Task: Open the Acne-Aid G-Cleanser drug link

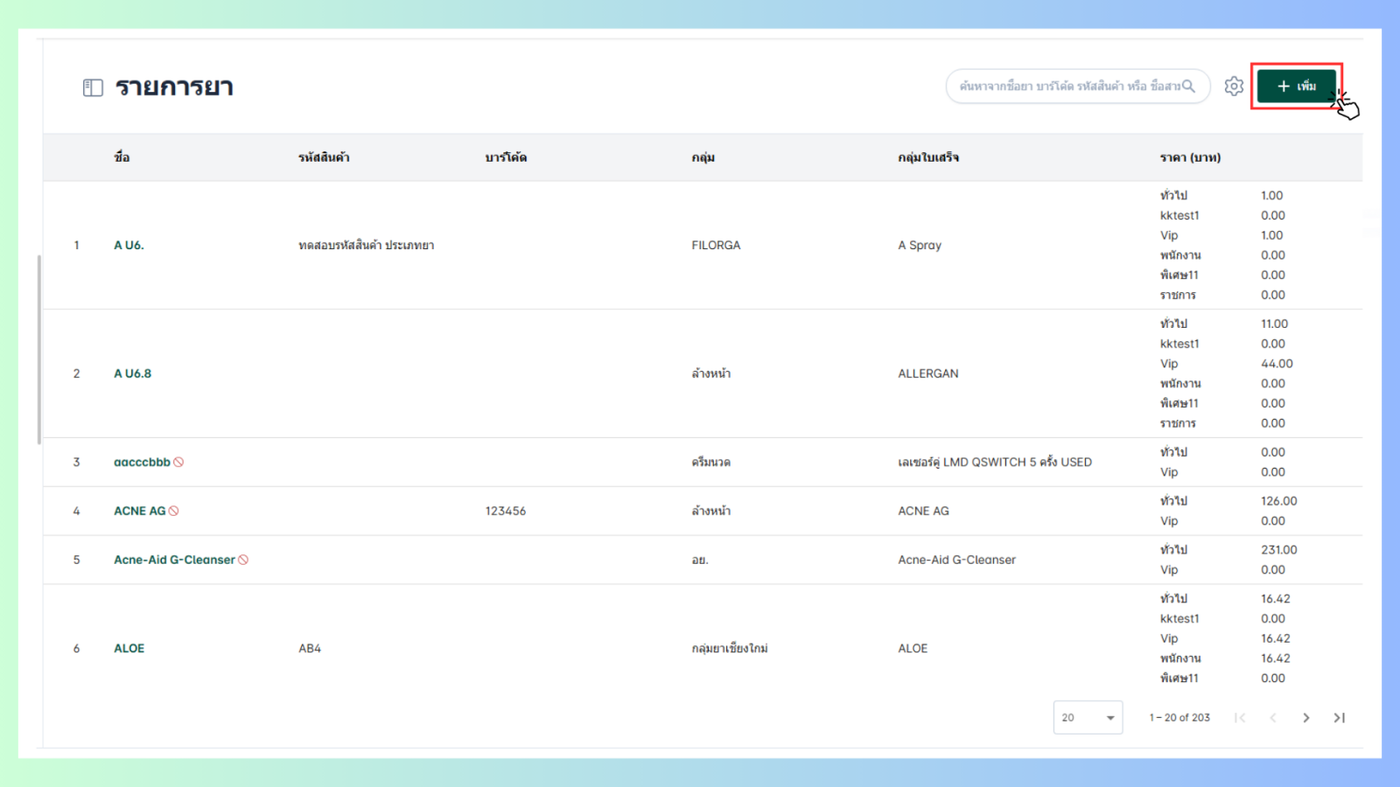Action: coord(174,560)
